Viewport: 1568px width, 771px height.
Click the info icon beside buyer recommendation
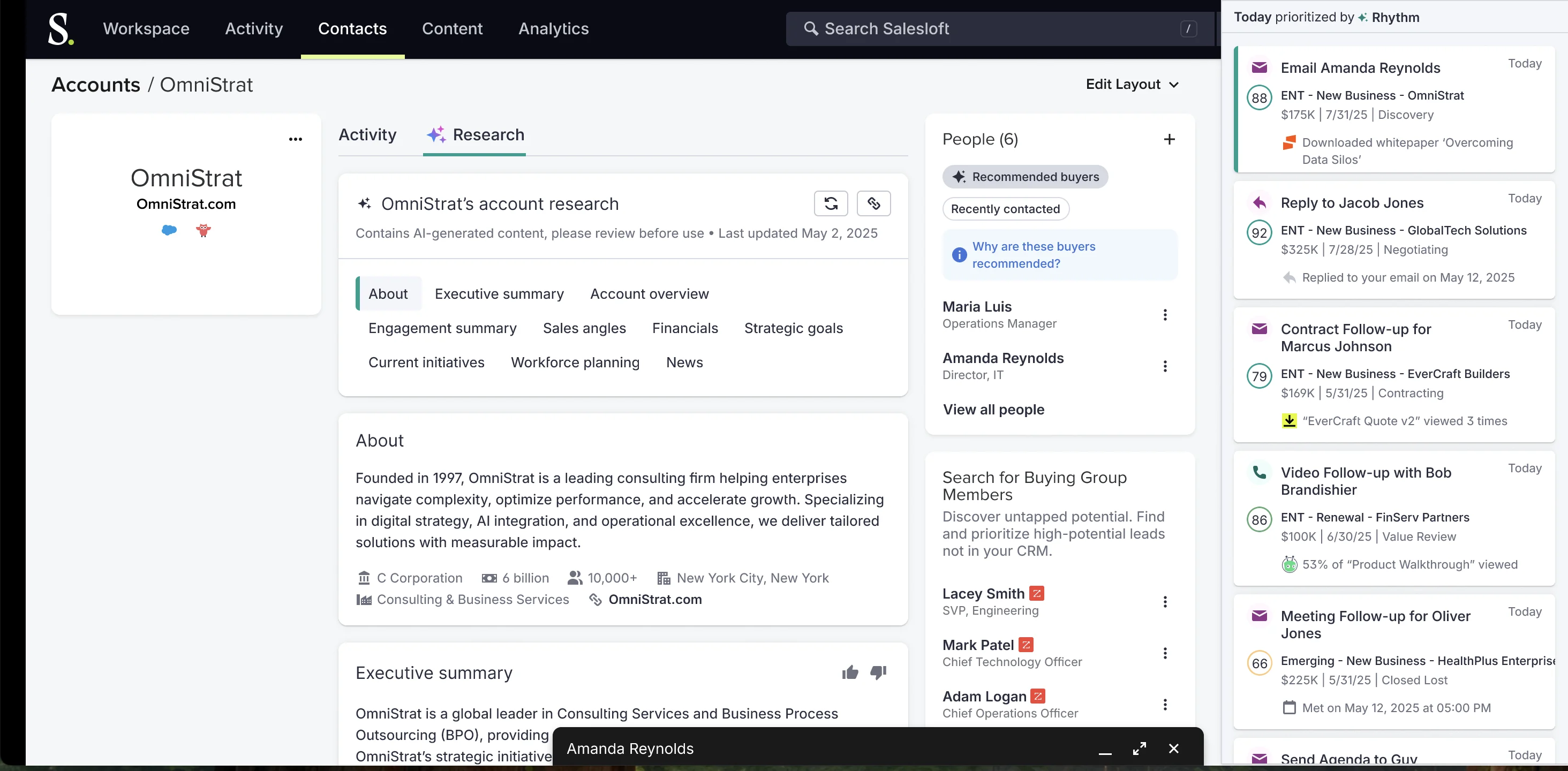[x=959, y=255]
